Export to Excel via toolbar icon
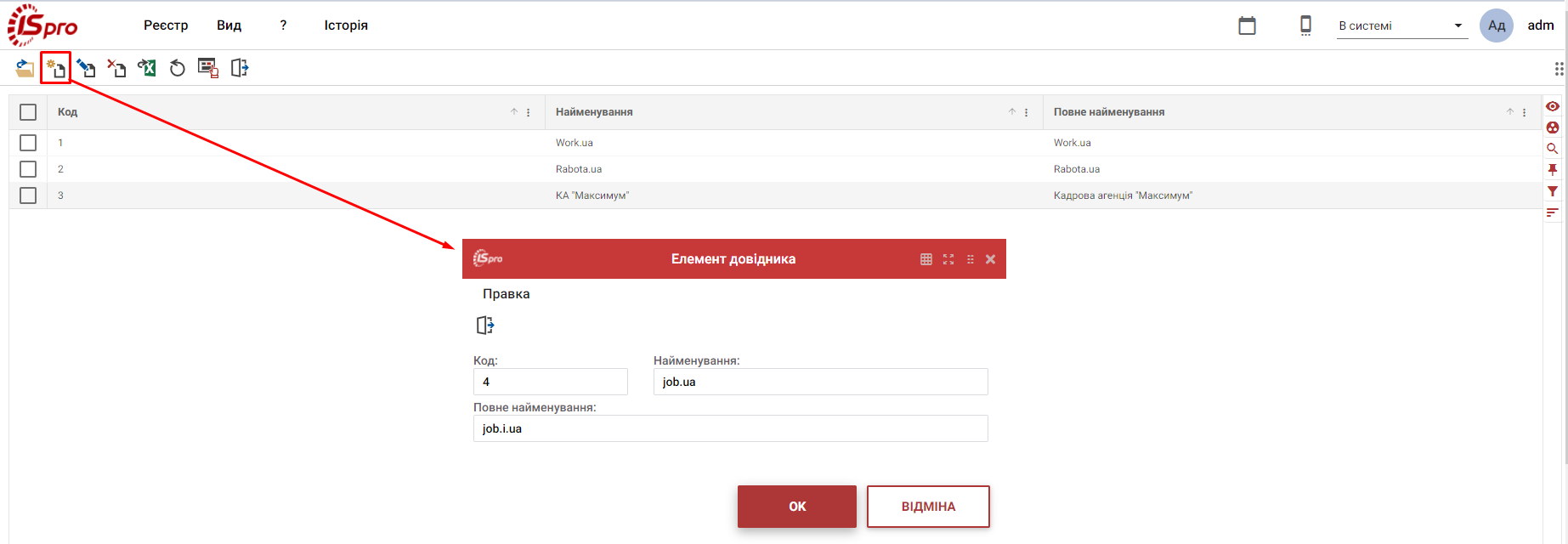This screenshot has width=1568, height=544. (x=147, y=68)
